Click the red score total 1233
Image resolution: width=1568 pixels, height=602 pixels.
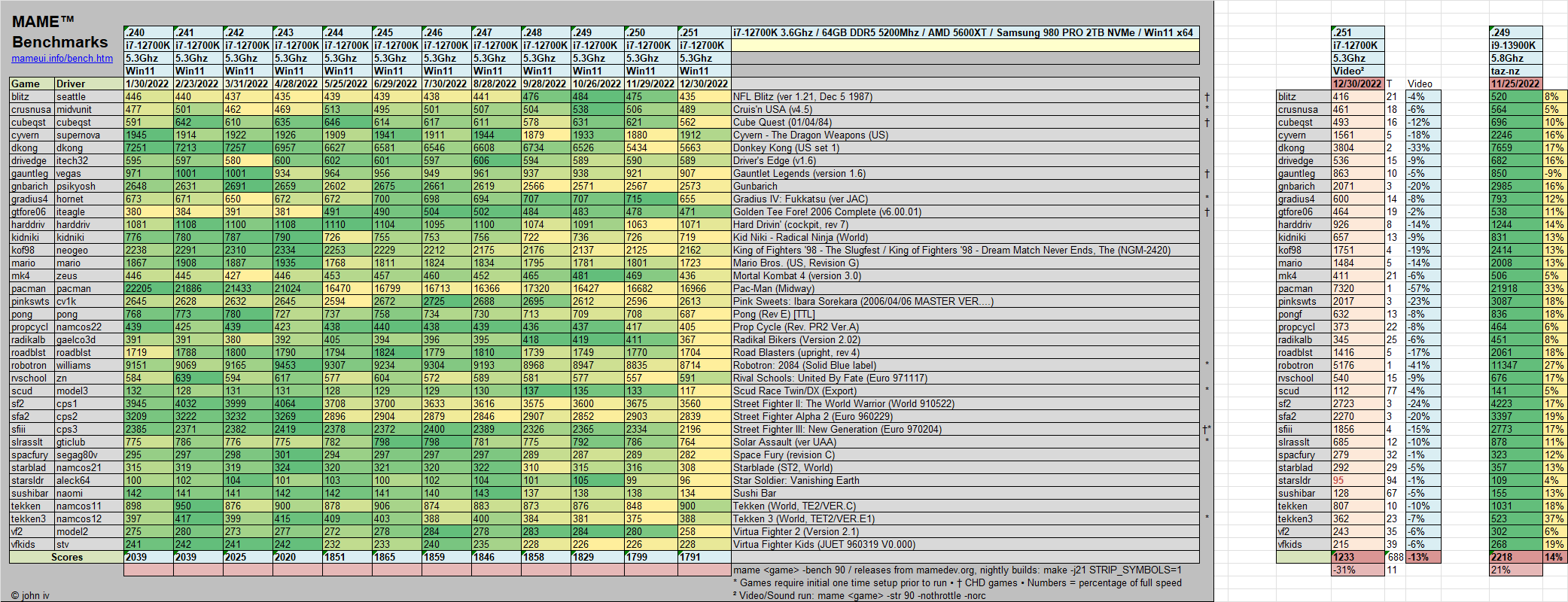(1357, 557)
